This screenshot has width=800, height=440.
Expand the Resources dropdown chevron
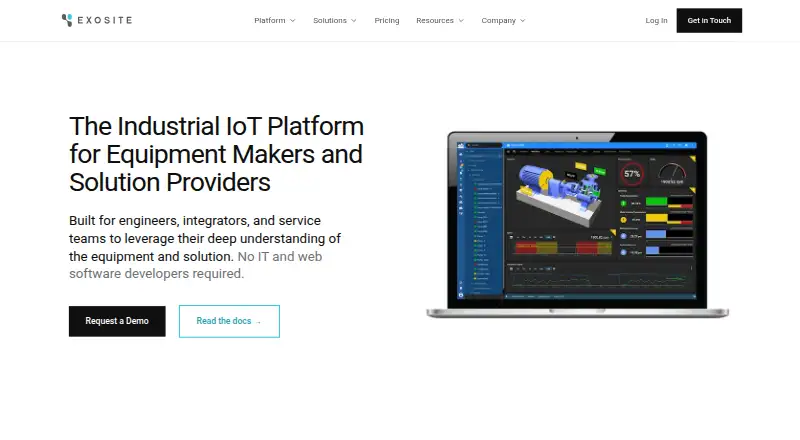[461, 20]
